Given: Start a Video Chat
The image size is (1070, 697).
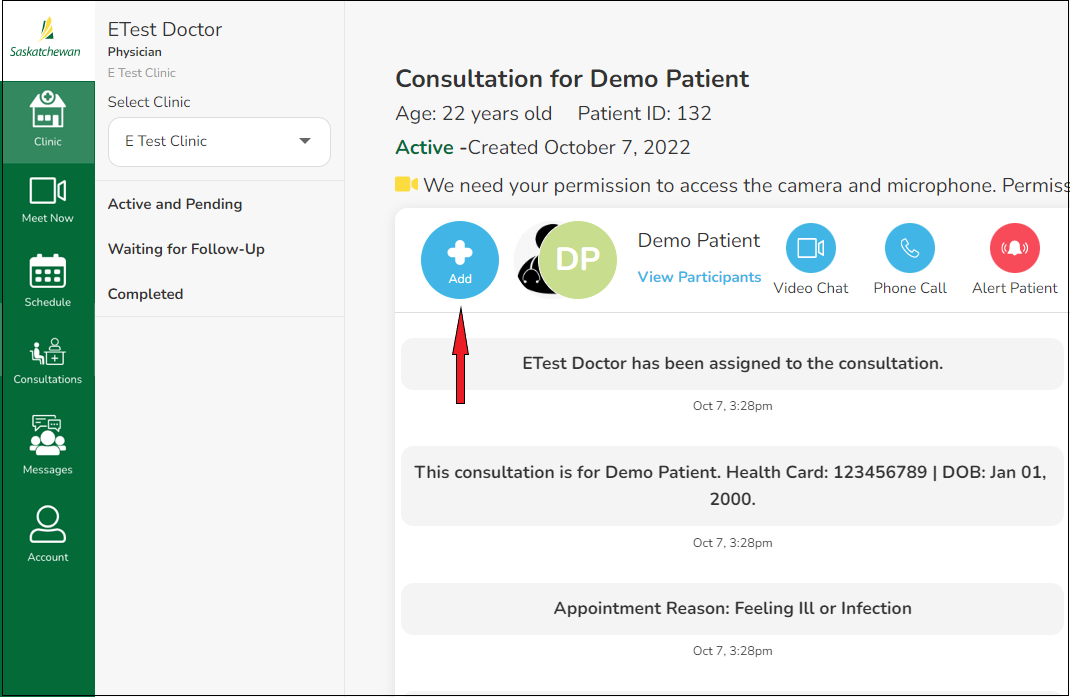Looking at the screenshot, I should click(x=810, y=249).
